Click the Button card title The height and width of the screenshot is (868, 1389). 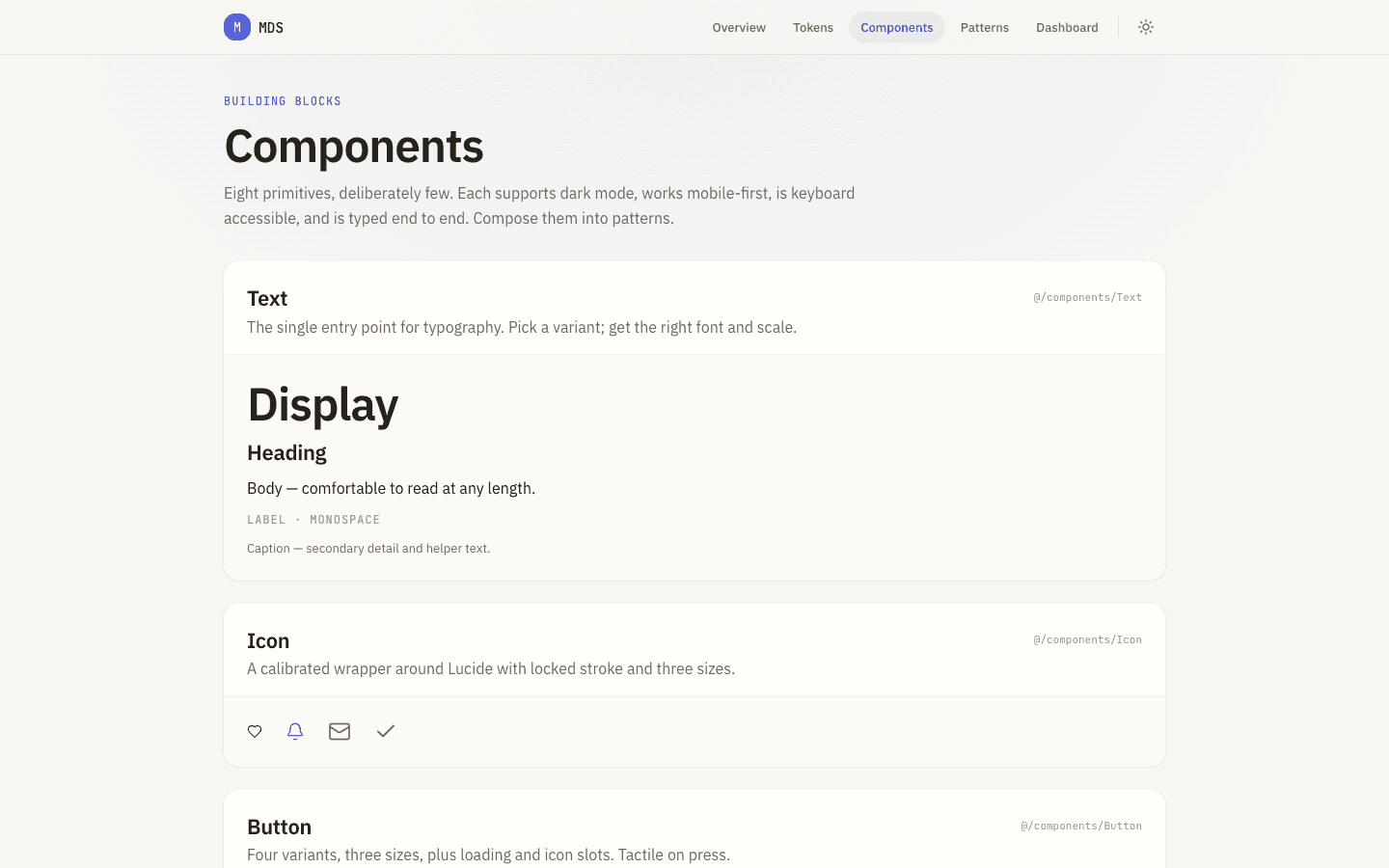[x=279, y=827]
